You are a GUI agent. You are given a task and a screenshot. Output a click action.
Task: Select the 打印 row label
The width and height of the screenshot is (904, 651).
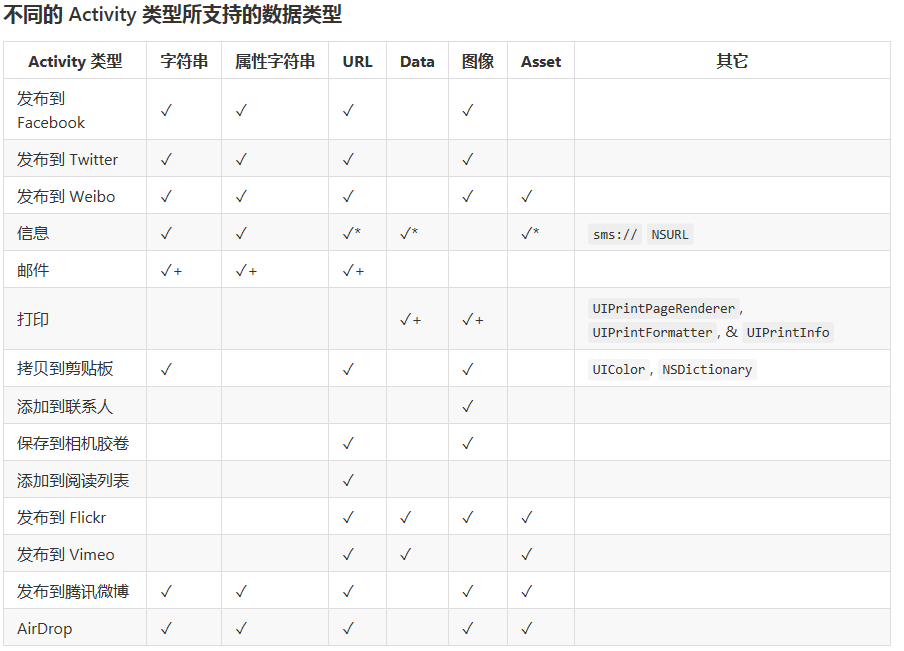point(33,319)
